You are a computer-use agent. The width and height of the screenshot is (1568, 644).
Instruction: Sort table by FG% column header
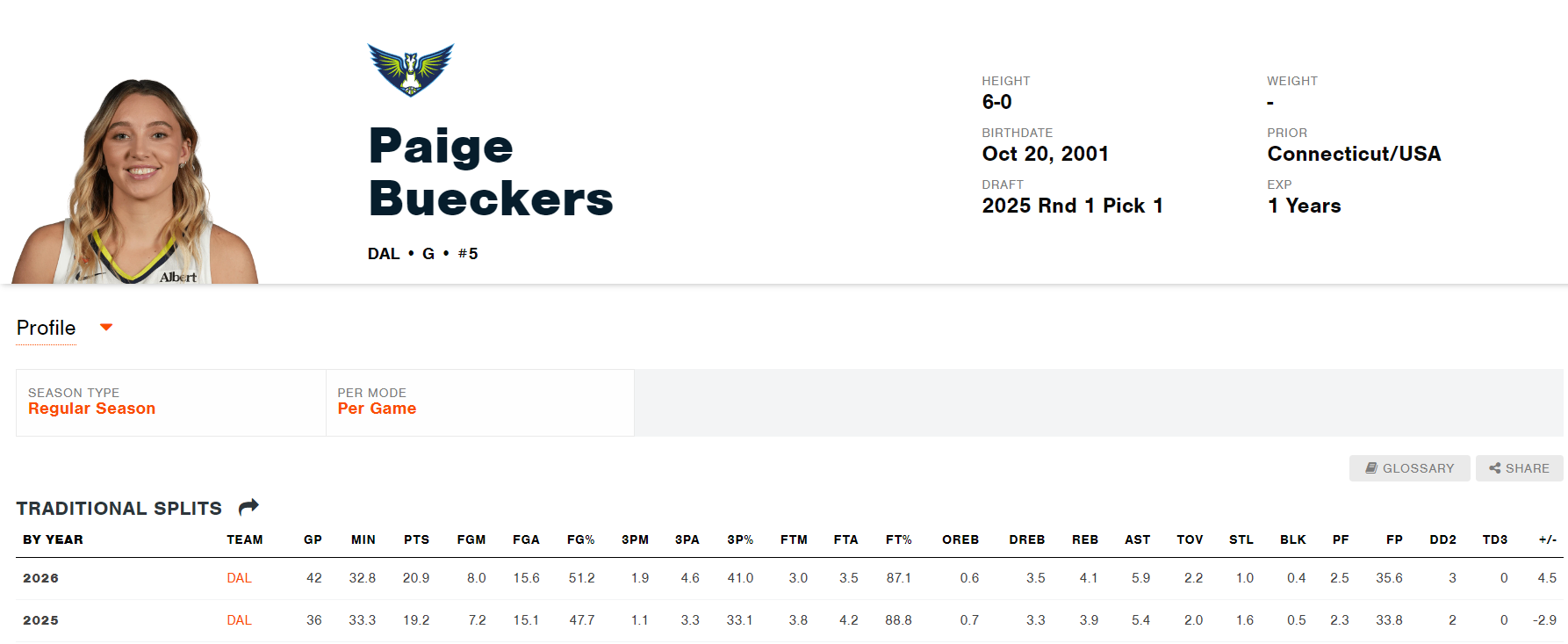[x=580, y=539]
